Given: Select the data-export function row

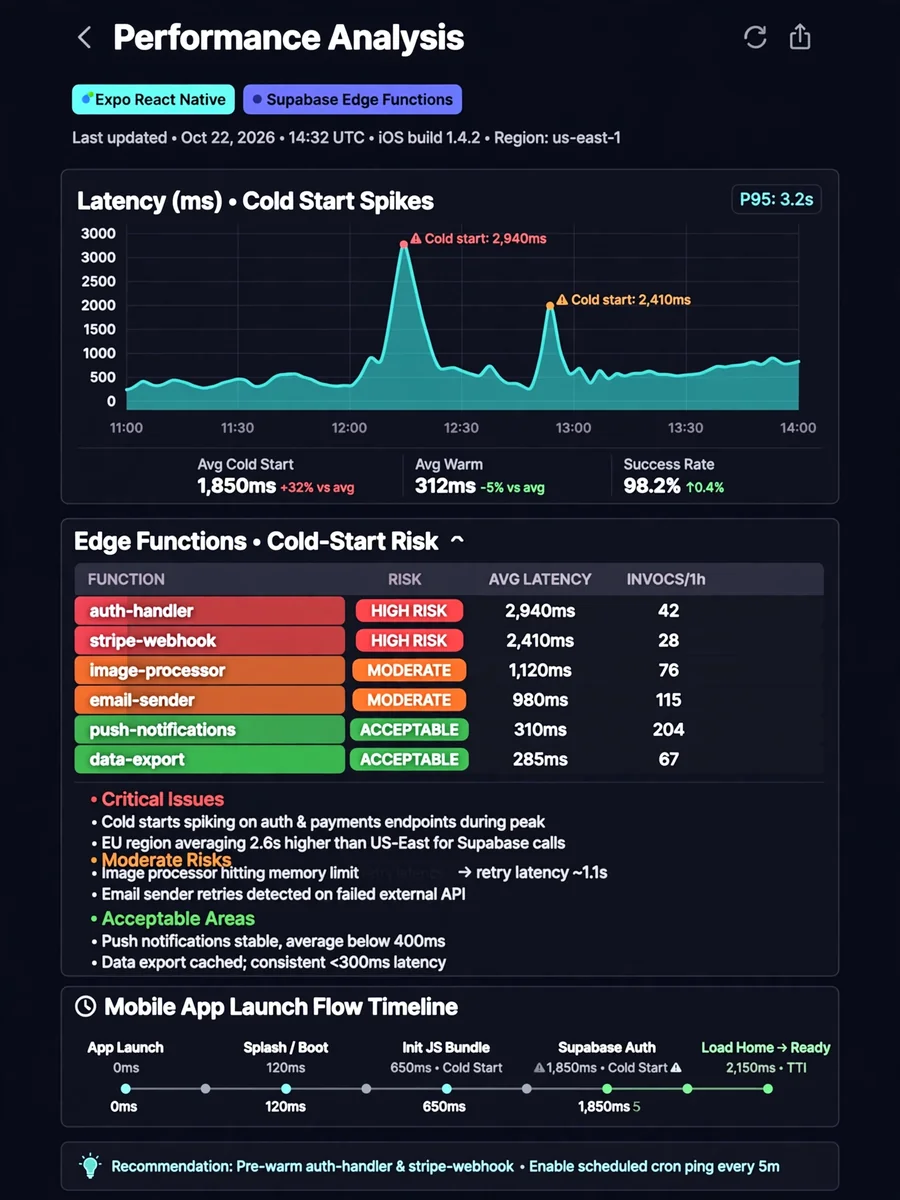Looking at the screenshot, I should (x=449, y=759).
